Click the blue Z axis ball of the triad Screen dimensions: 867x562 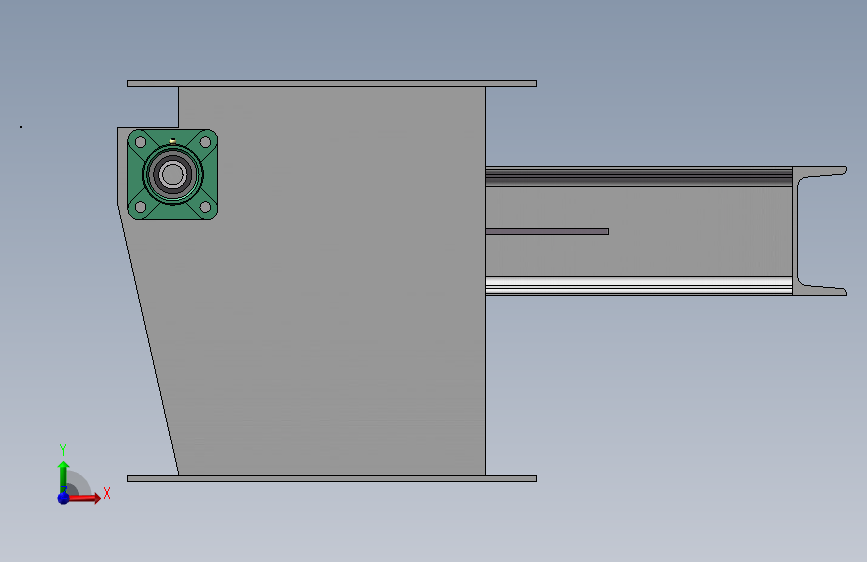coord(64,498)
